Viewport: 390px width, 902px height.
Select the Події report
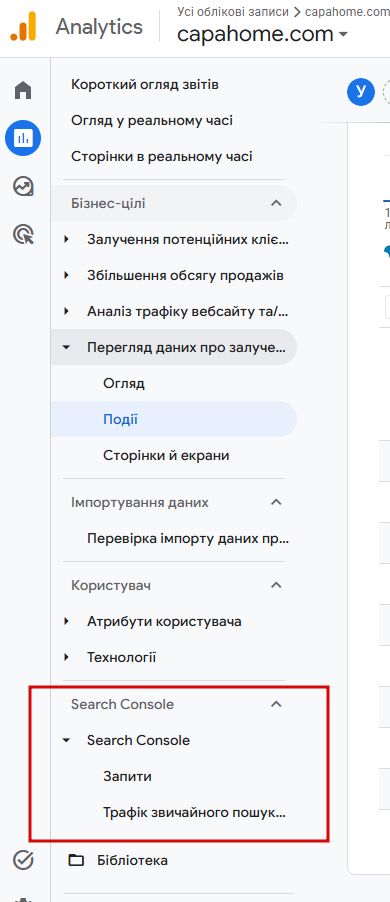[x=120, y=419]
